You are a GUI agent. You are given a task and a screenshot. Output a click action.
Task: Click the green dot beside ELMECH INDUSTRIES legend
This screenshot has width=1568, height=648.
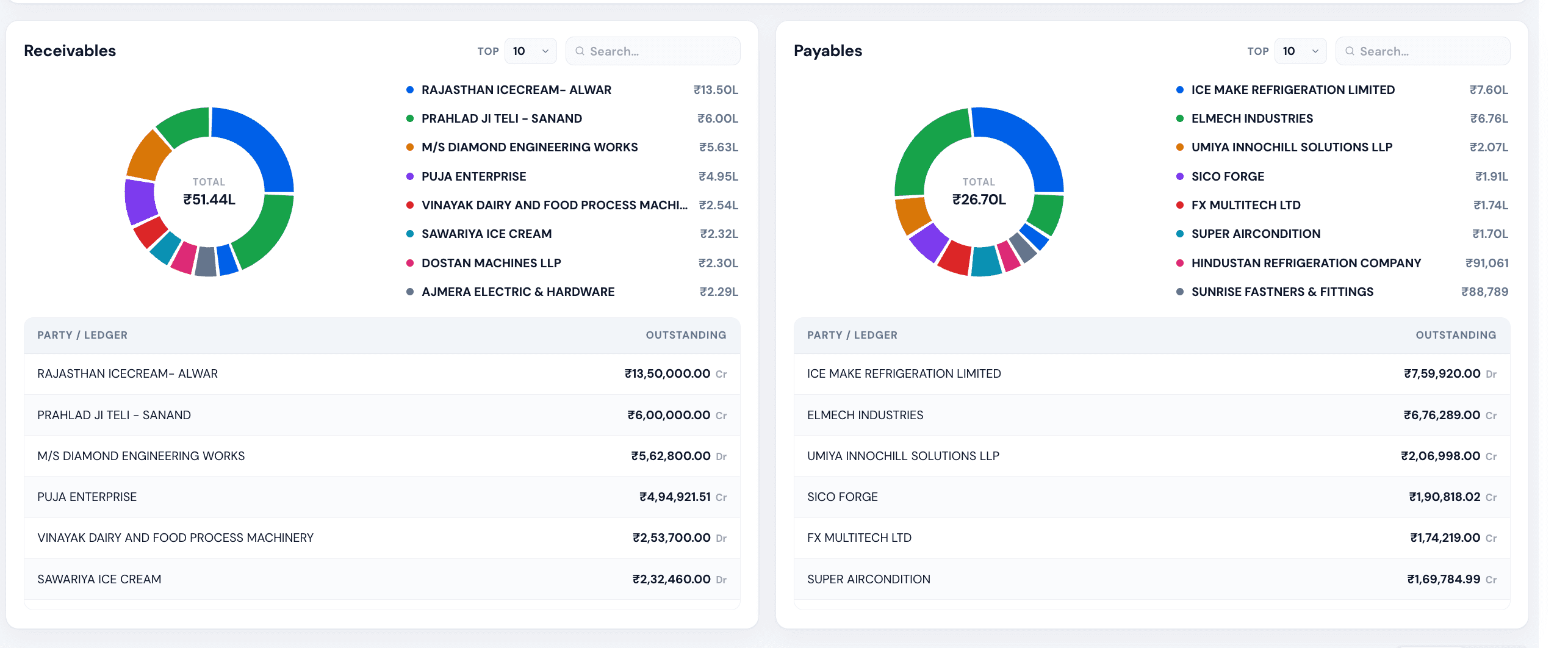point(1180,118)
